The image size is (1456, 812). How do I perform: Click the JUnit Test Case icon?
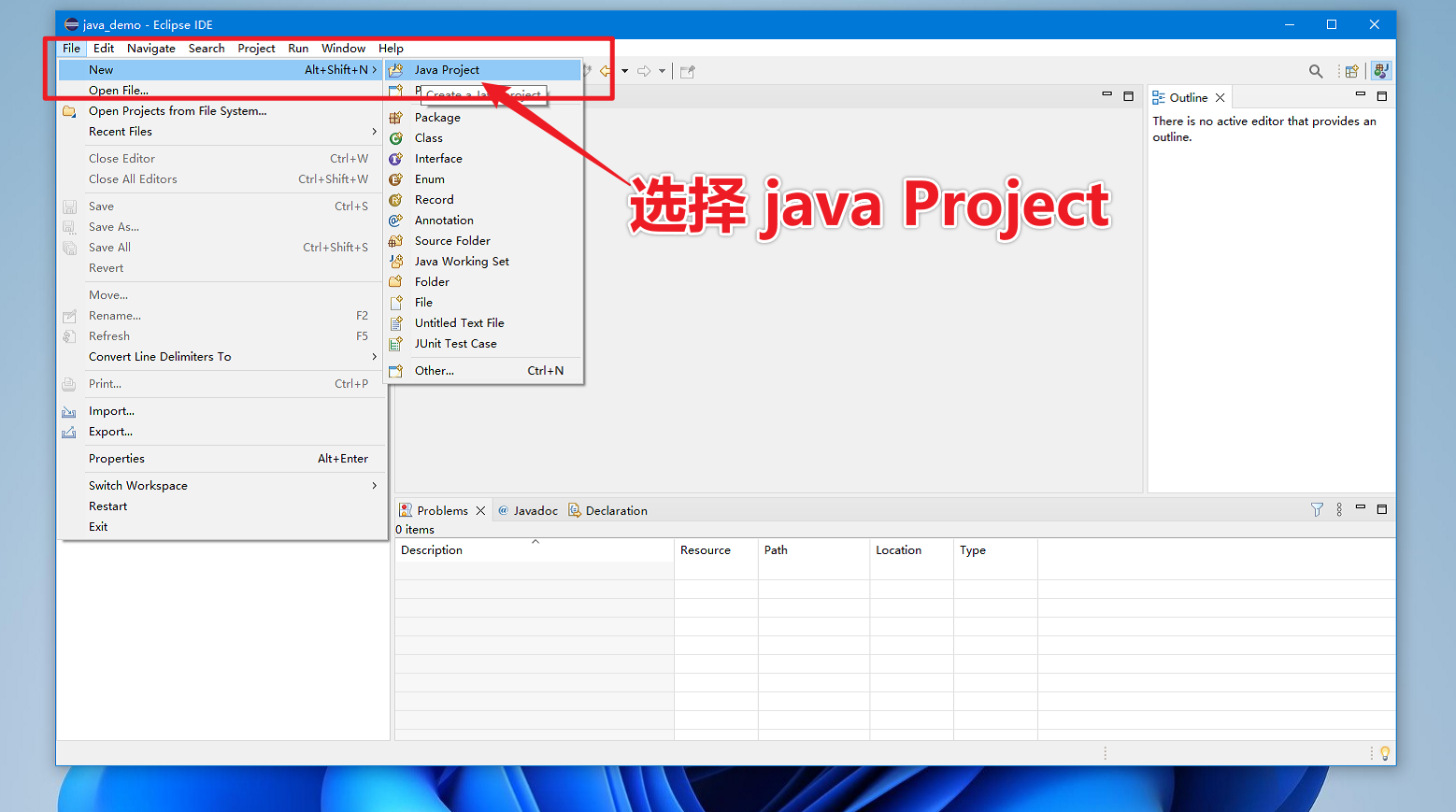[x=396, y=344]
